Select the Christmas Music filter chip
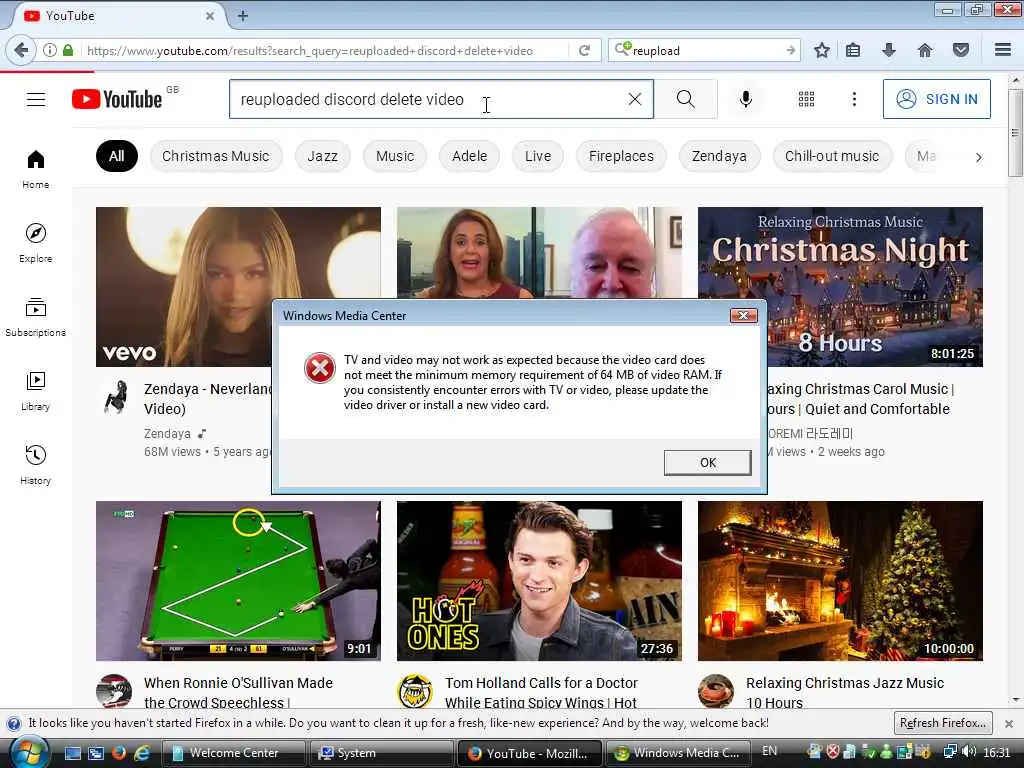Viewport: 1024px width, 768px height. (216, 156)
